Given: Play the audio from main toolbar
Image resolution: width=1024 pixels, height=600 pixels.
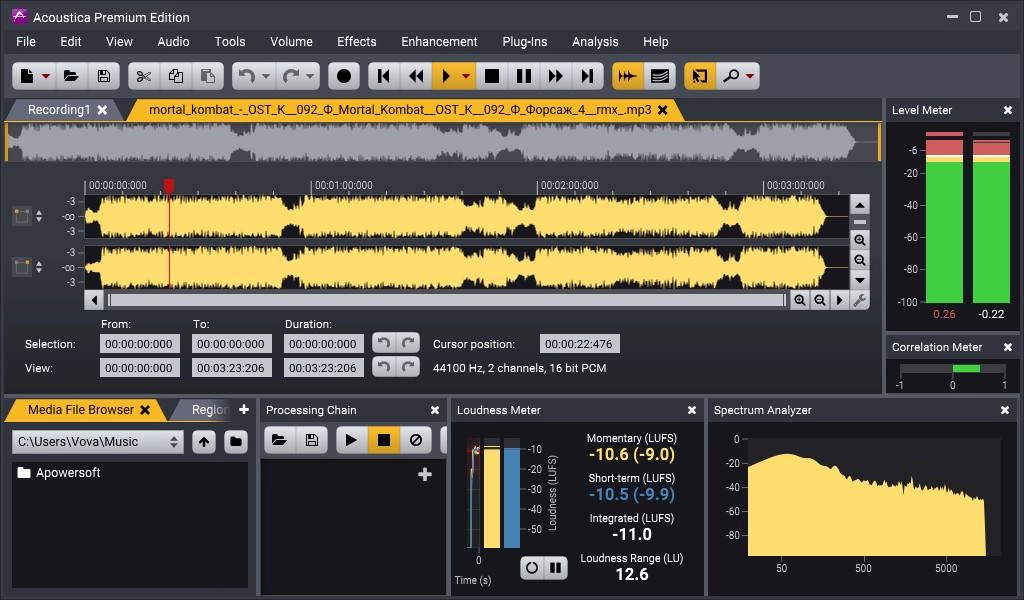Looking at the screenshot, I should click(x=446, y=76).
